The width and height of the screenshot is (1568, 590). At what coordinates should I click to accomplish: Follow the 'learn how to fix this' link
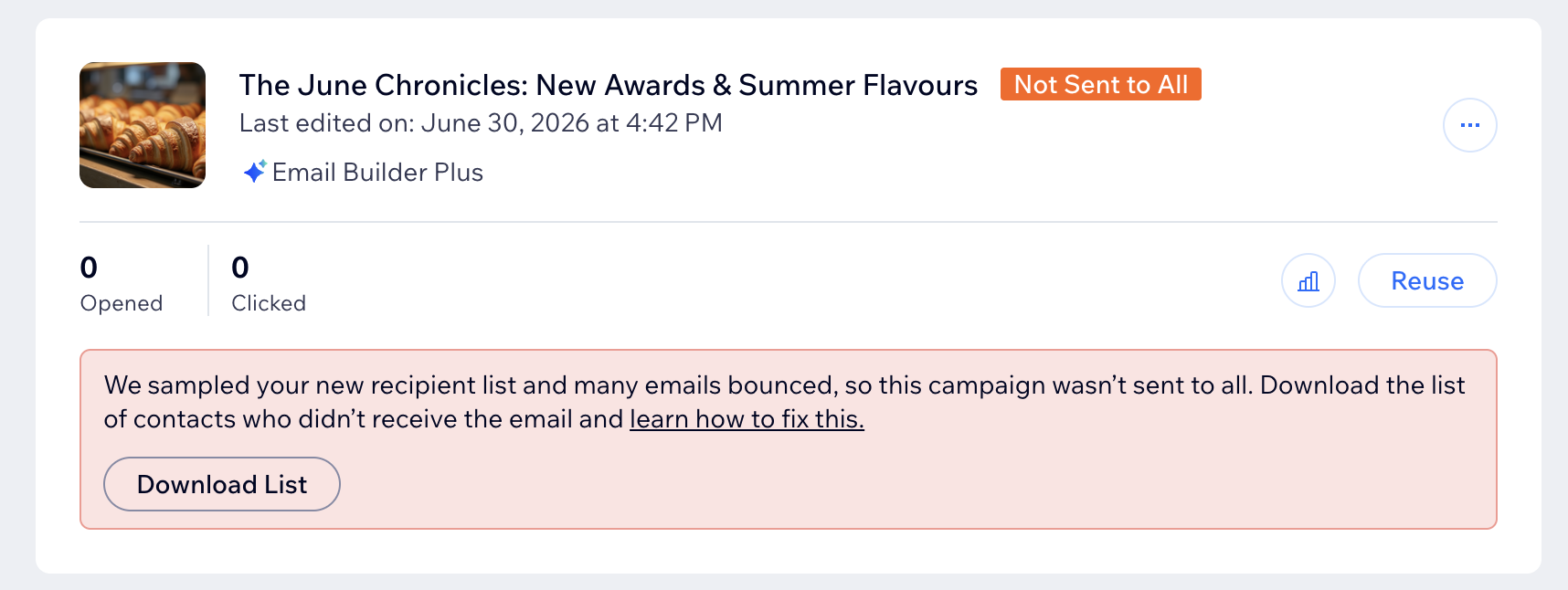747,419
